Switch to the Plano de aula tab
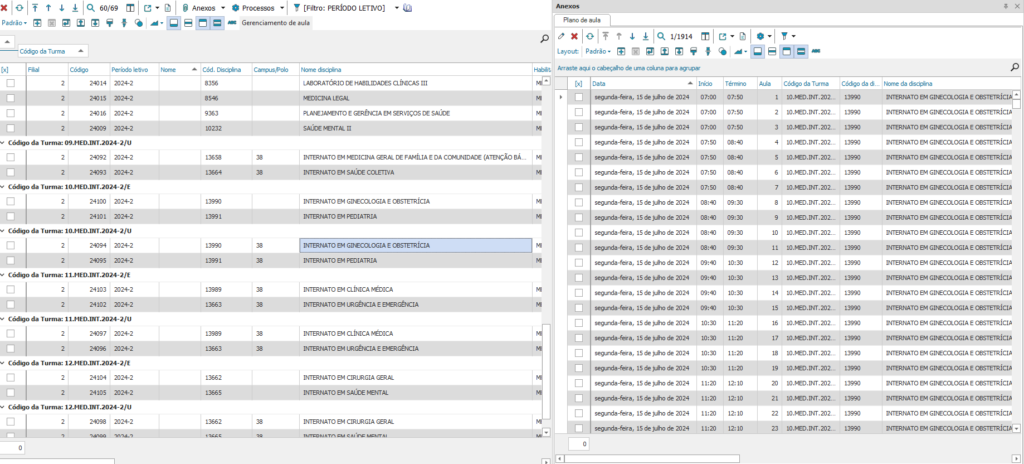The image size is (1024, 464). pyautogui.click(x=582, y=20)
